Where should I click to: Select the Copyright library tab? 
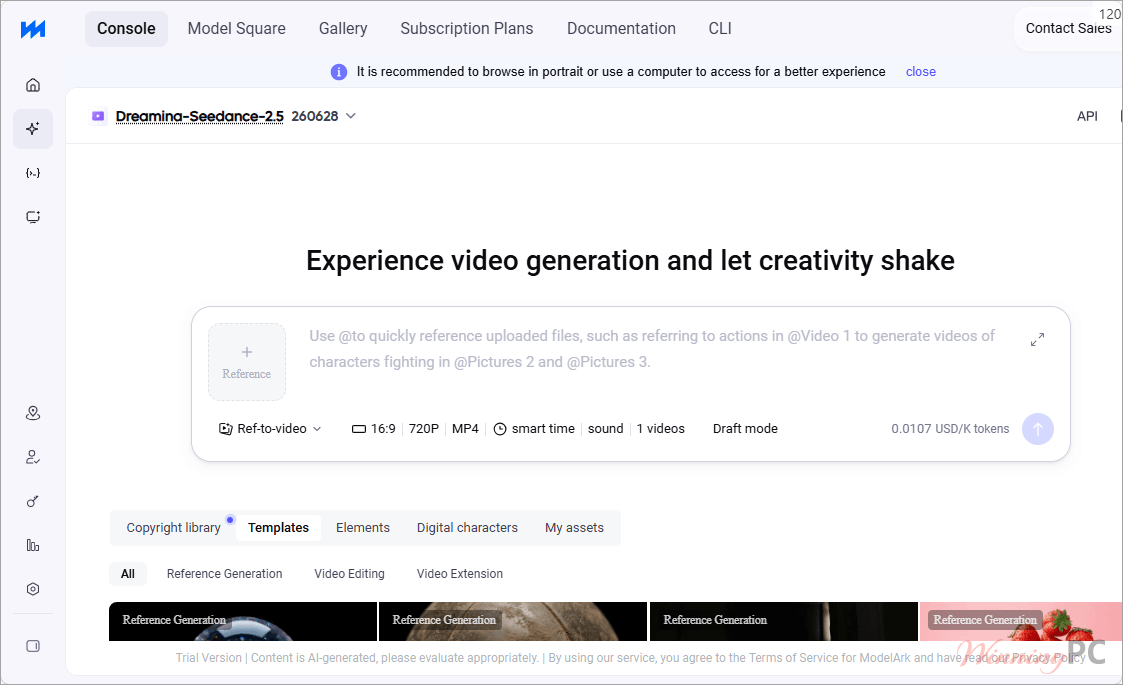(173, 528)
